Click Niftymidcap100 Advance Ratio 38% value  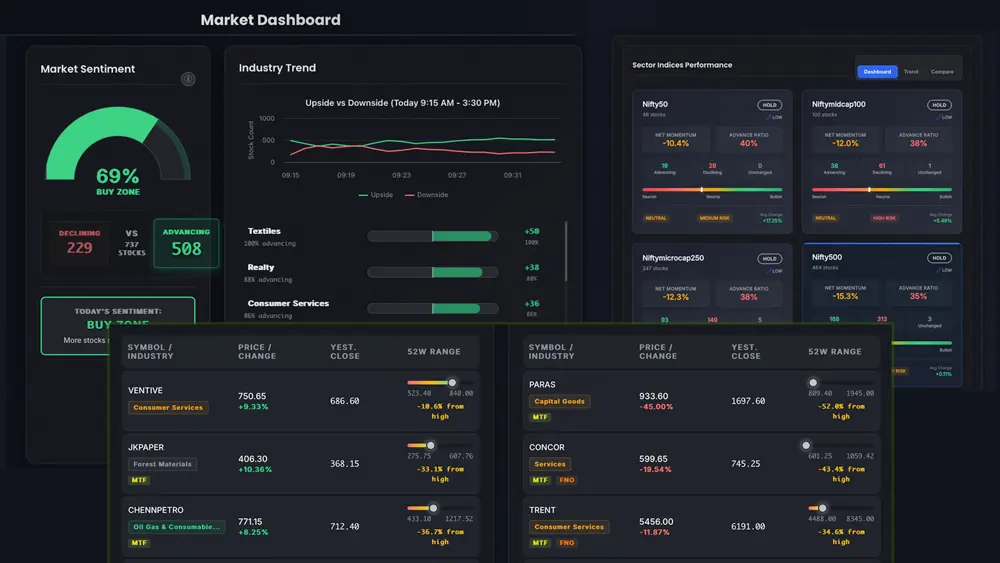tap(918, 143)
